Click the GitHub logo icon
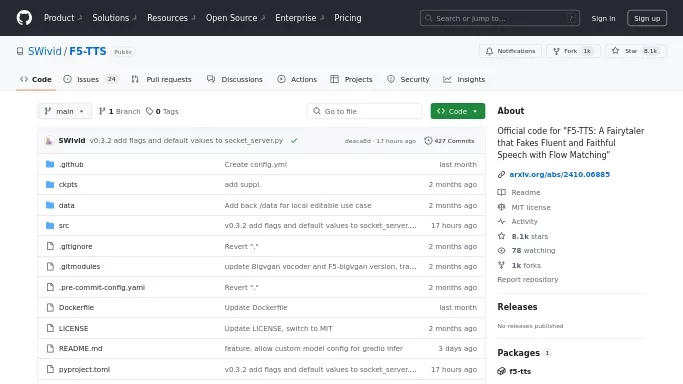Image resolution: width=683 pixels, height=384 pixels. click(x=24, y=18)
